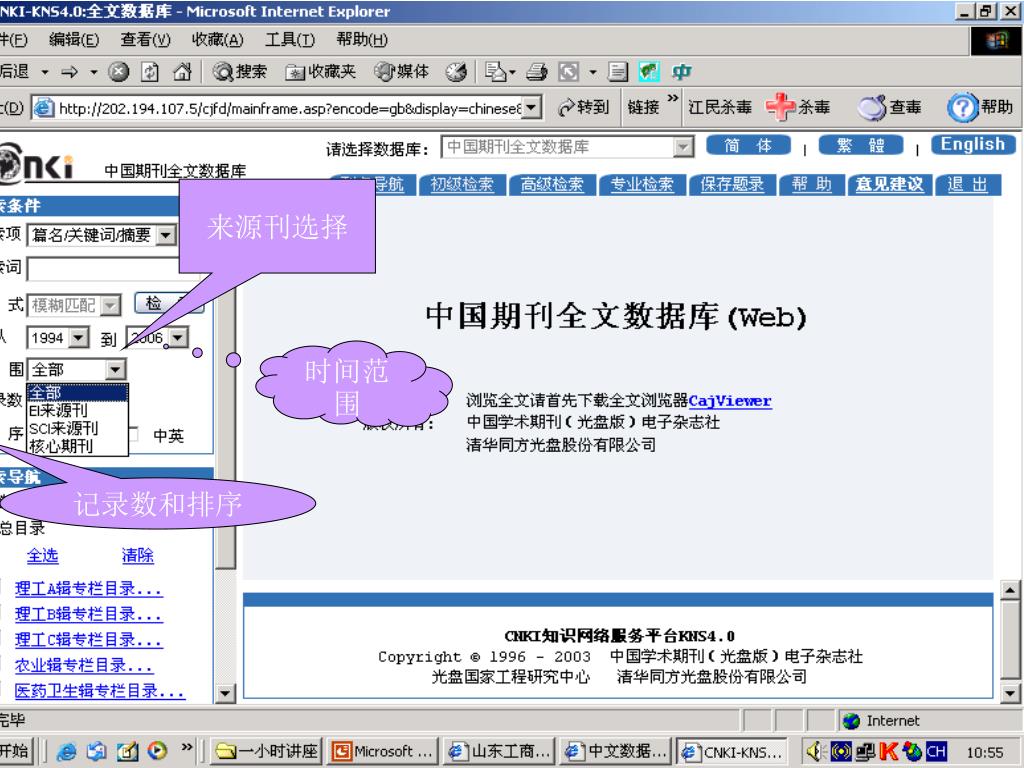Stop loading with the Stop icon
This screenshot has height=768, width=1024.
(118, 72)
